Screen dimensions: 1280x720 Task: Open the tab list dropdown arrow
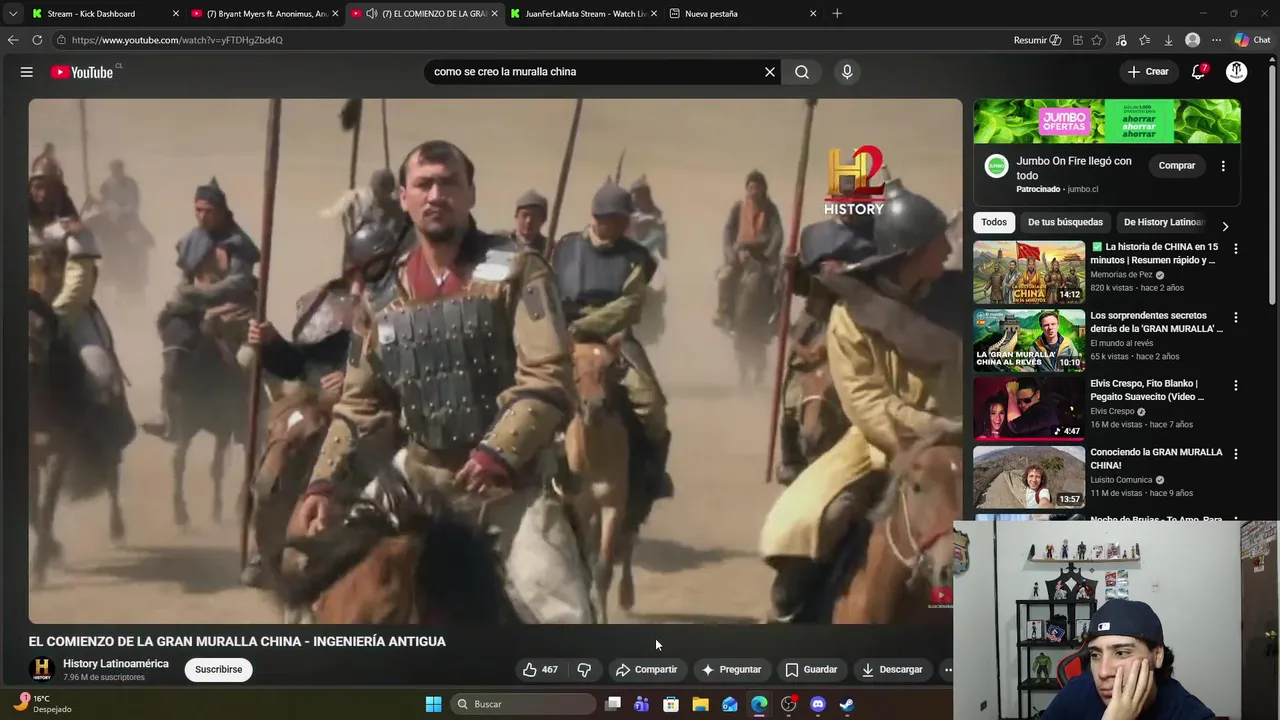[13, 14]
